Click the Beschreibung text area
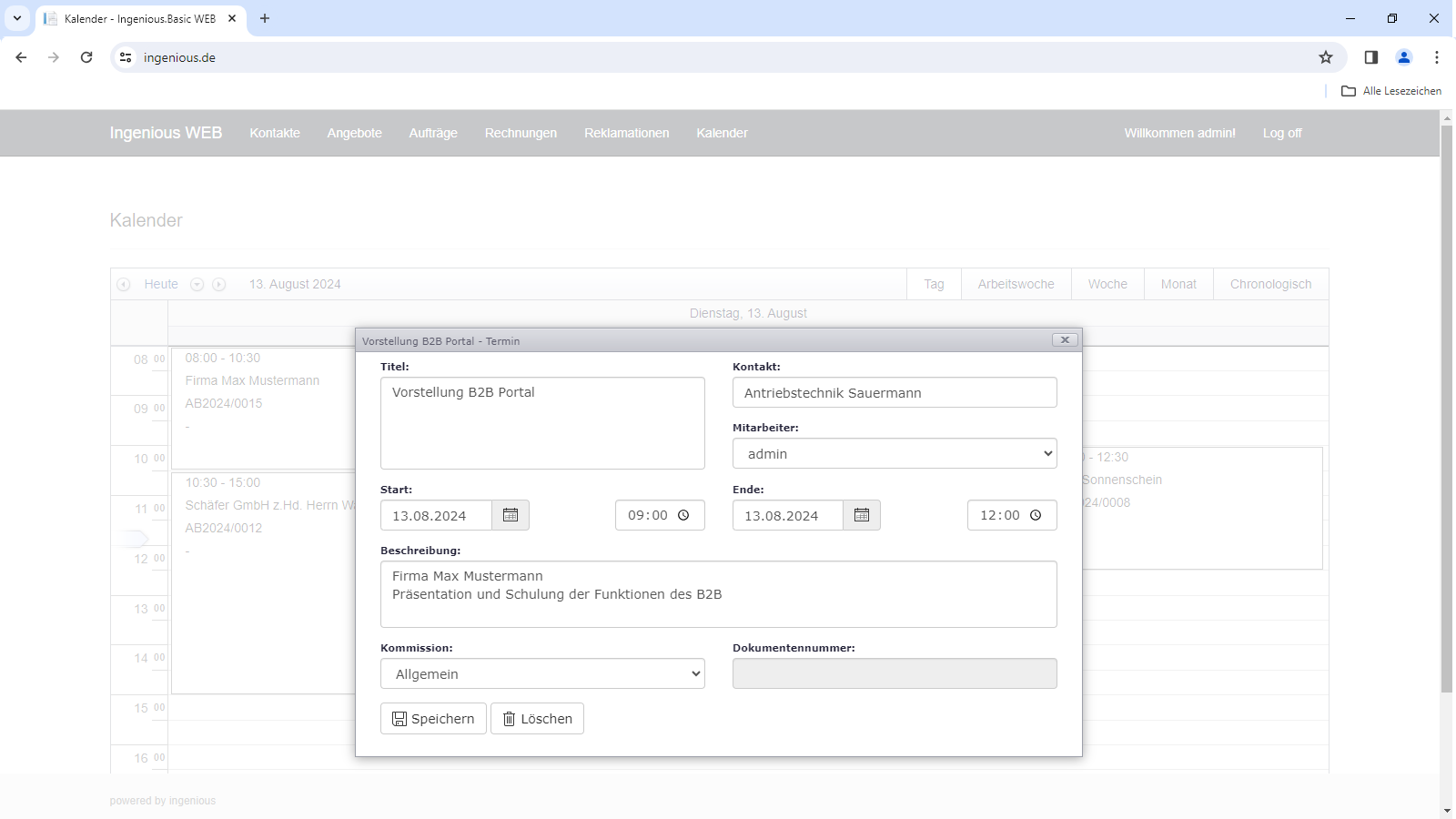This screenshot has width=1456, height=819. pyautogui.click(x=719, y=594)
